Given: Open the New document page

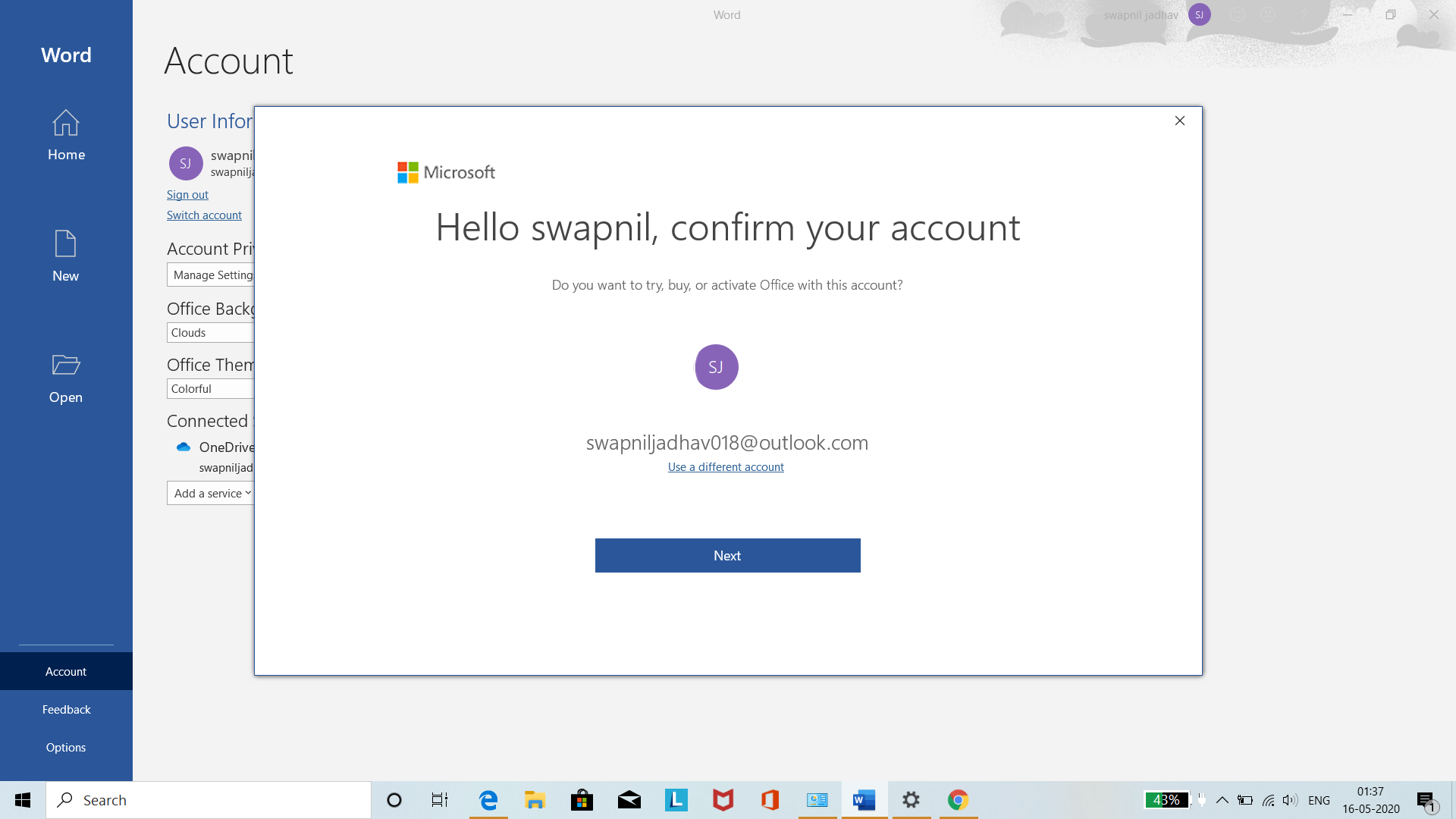Looking at the screenshot, I should pyautogui.click(x=66, y=256).
